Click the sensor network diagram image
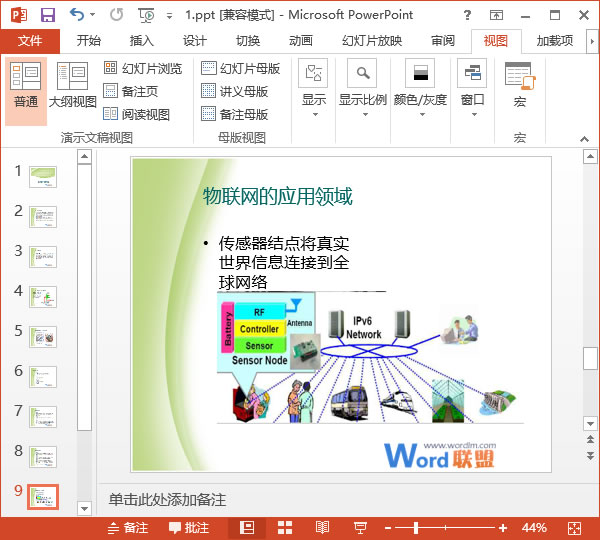The width and height of the screenshot is (600, 540). click(370, 357)
